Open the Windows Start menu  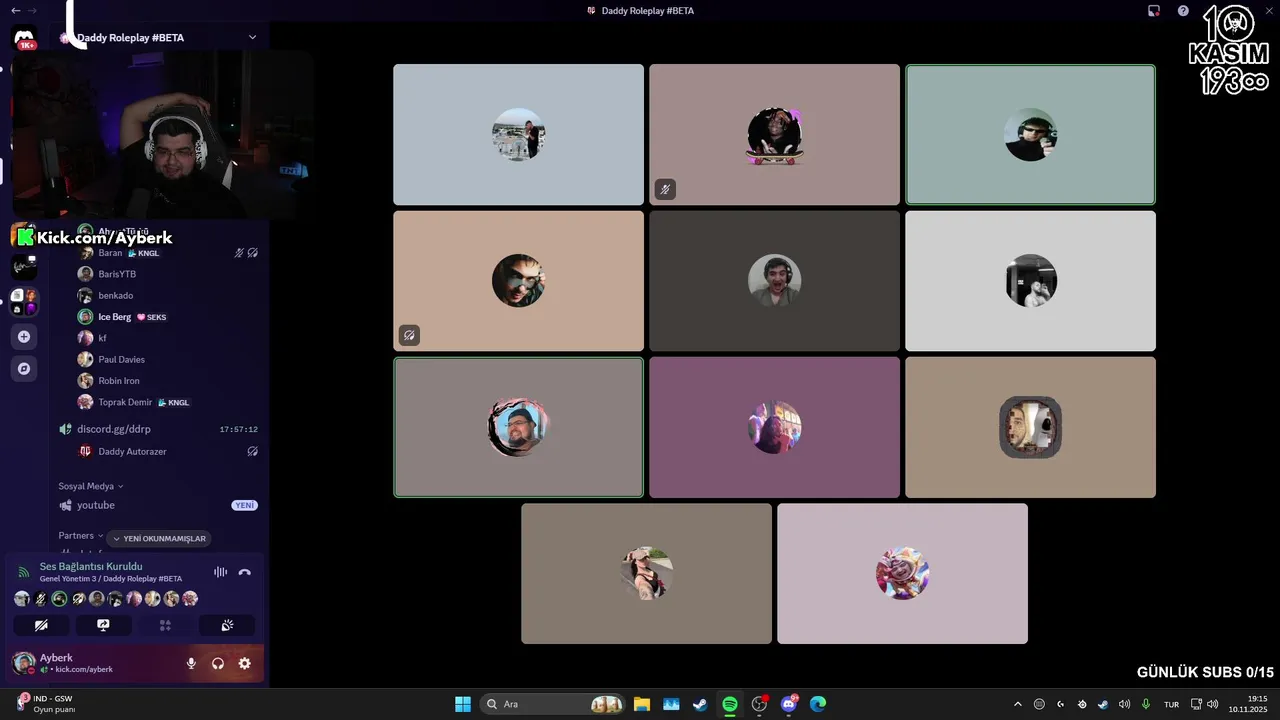pyautogui.click(x=463, y=704)
